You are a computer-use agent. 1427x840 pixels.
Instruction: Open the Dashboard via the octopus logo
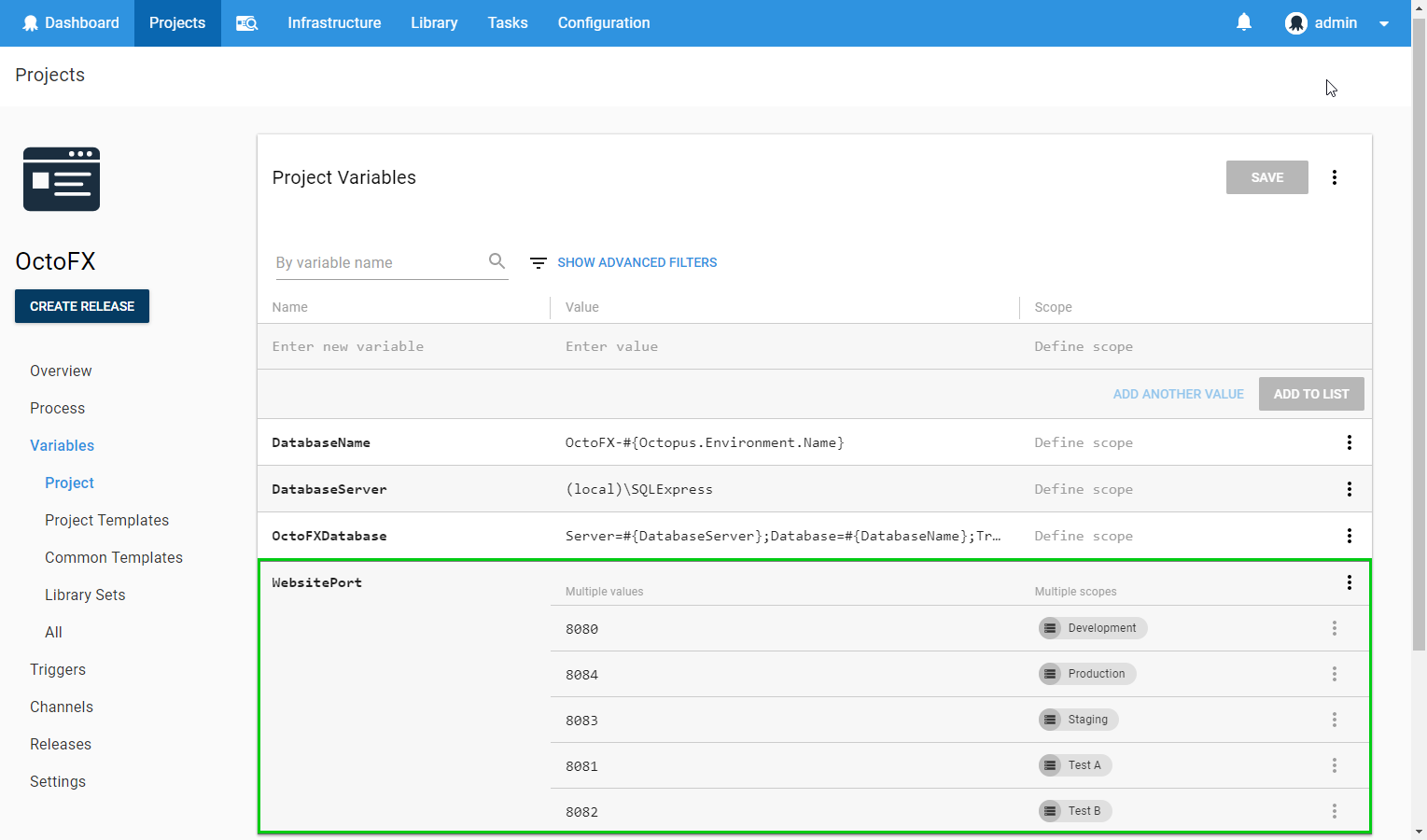click(31, 22)
